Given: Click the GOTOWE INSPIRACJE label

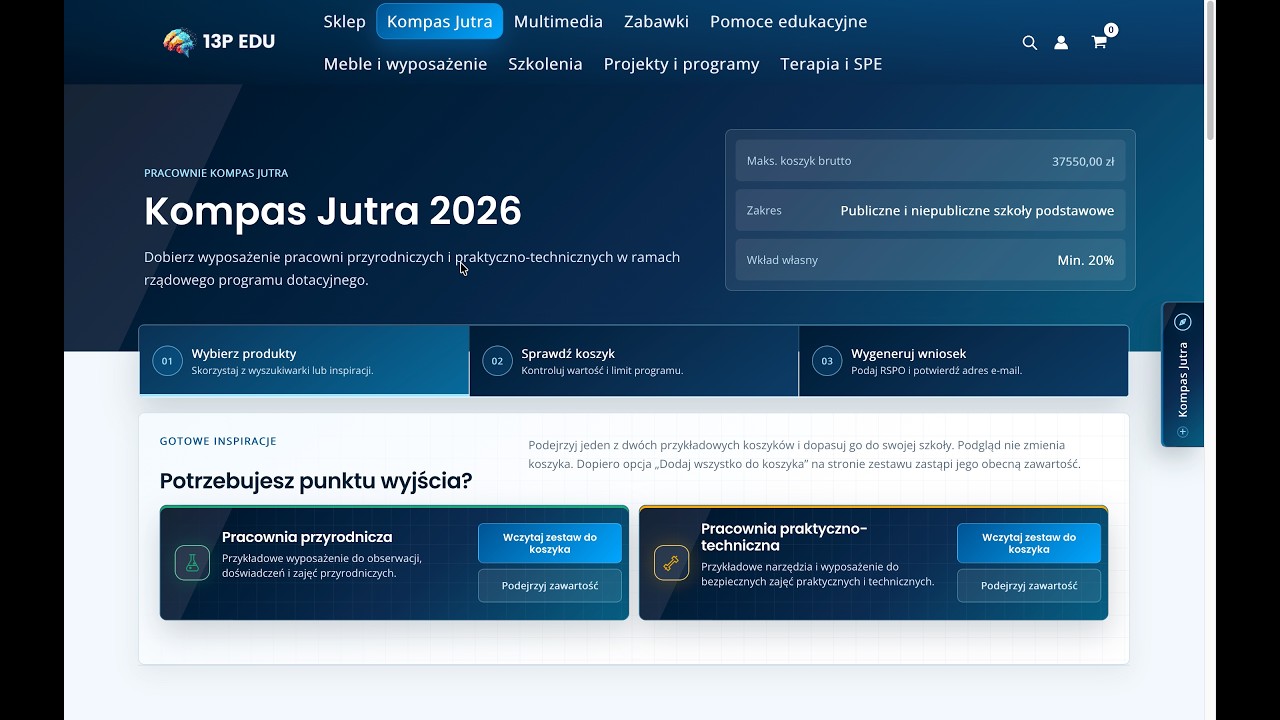Looking at the screenshot, I should (218, 441).
